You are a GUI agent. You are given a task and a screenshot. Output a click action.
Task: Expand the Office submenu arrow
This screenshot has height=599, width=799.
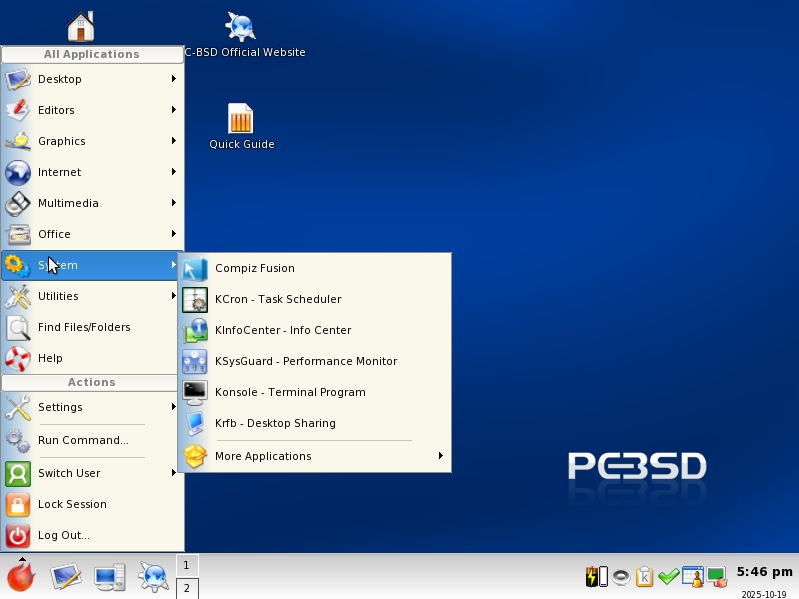[174, 234]
